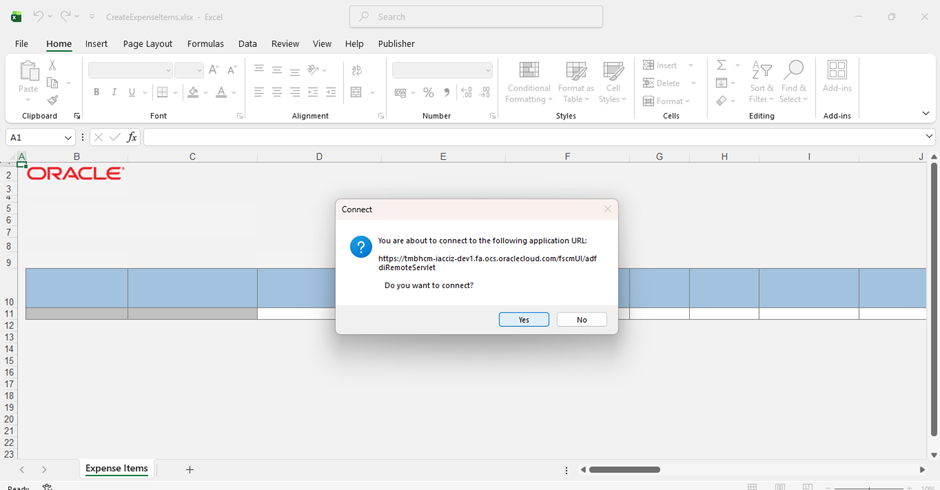Click the Copy icon
This screenshot has height=490, width=940.
click(x=53, y=83)
